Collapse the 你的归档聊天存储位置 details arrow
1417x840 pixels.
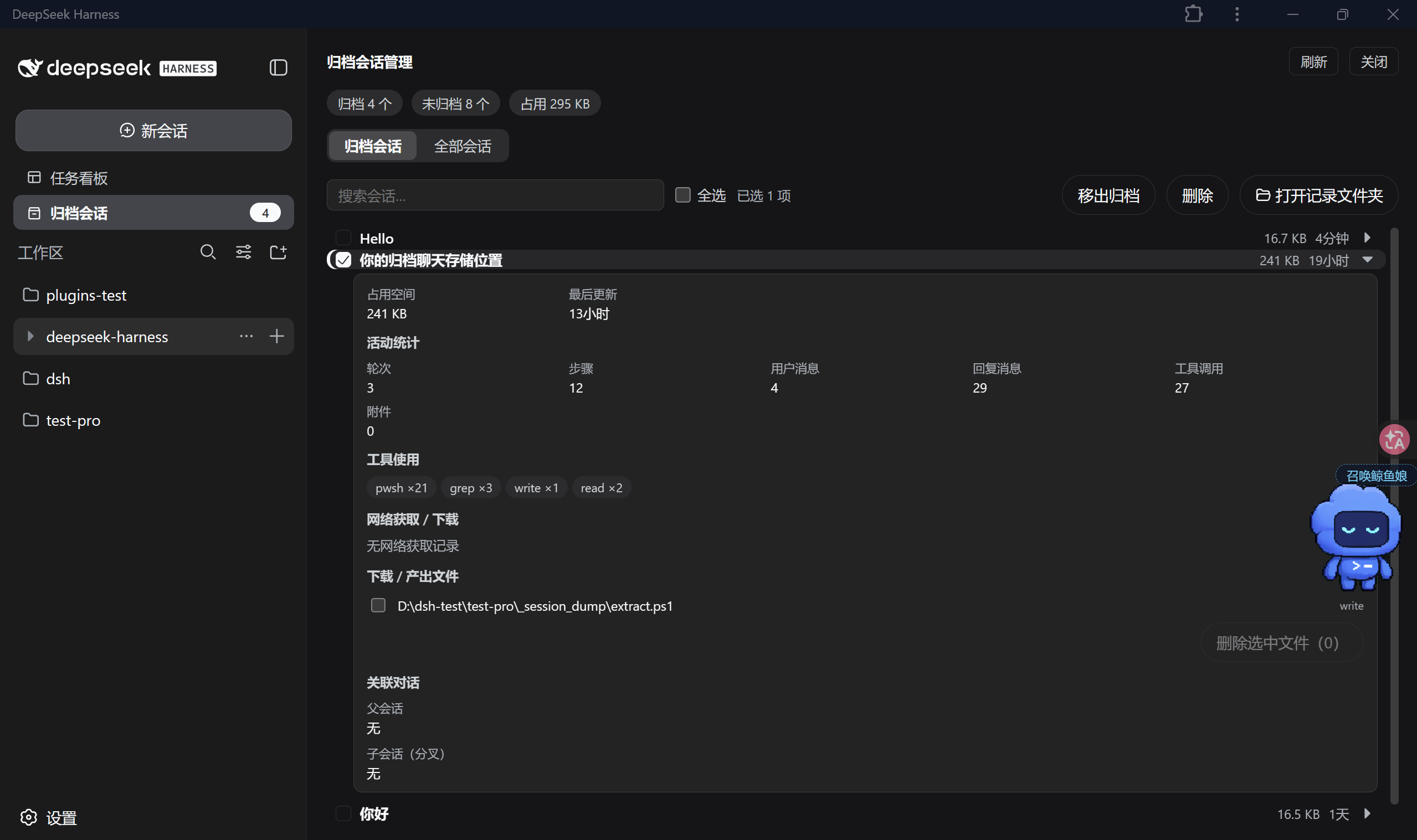click(1367, 260)
